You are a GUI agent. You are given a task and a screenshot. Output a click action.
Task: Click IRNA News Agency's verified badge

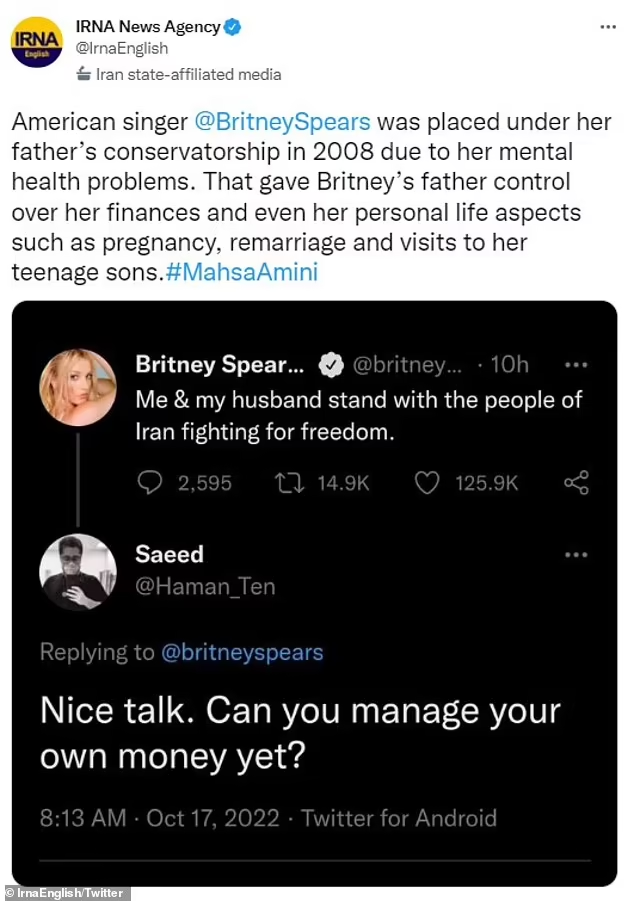[233, 26]
